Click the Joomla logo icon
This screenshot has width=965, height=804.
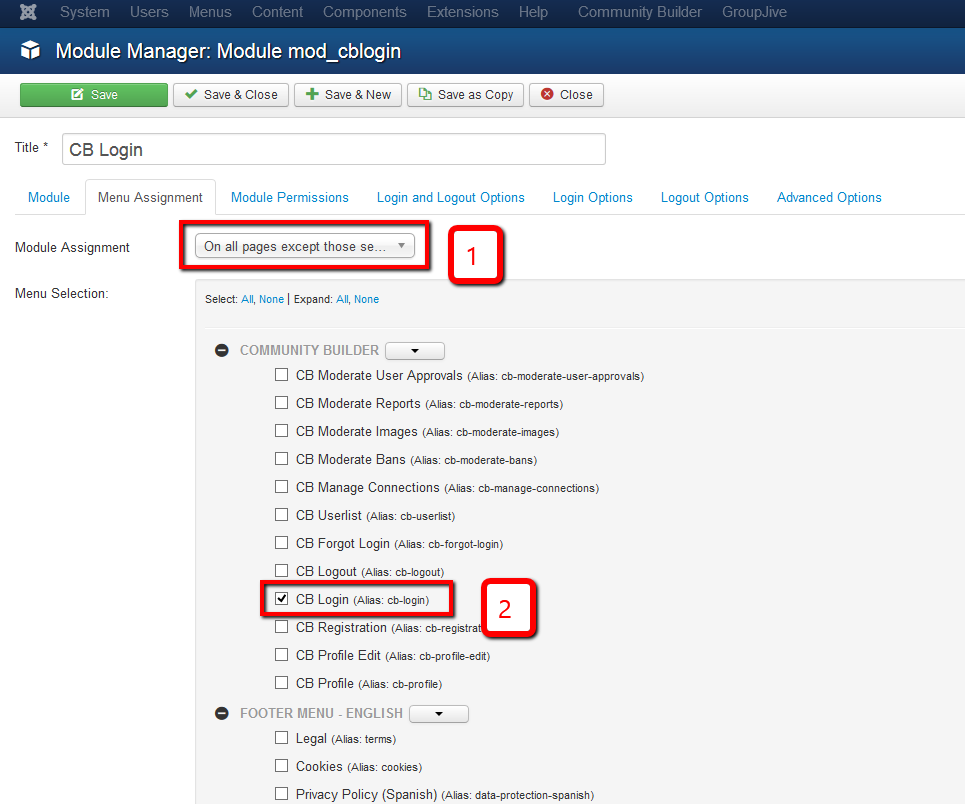[x=28, y=12]
